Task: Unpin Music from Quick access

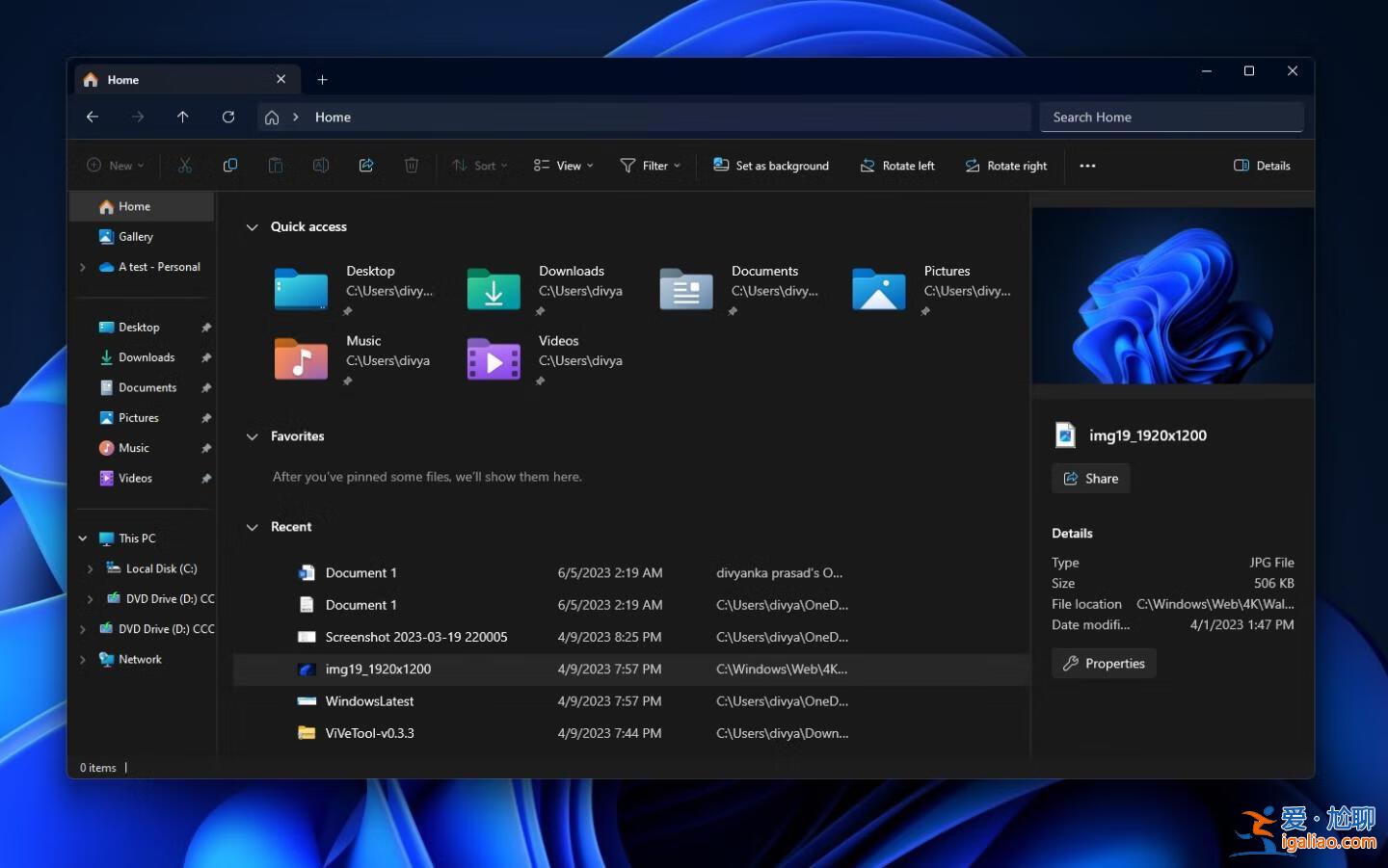Action: click(206, 447)
